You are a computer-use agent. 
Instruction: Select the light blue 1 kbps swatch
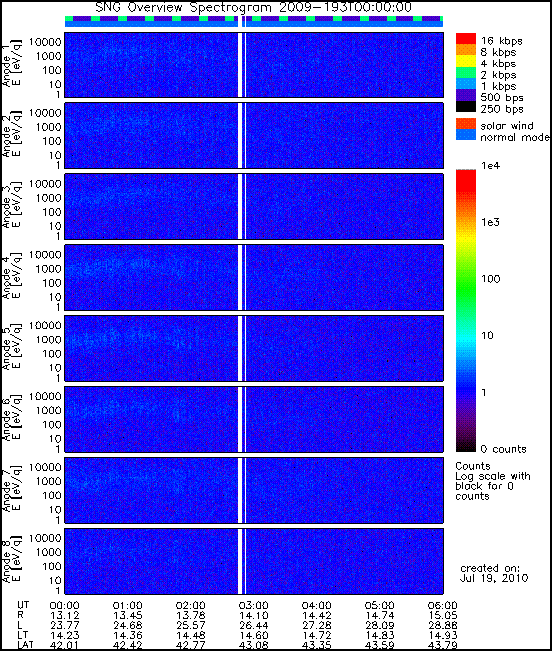466,83
